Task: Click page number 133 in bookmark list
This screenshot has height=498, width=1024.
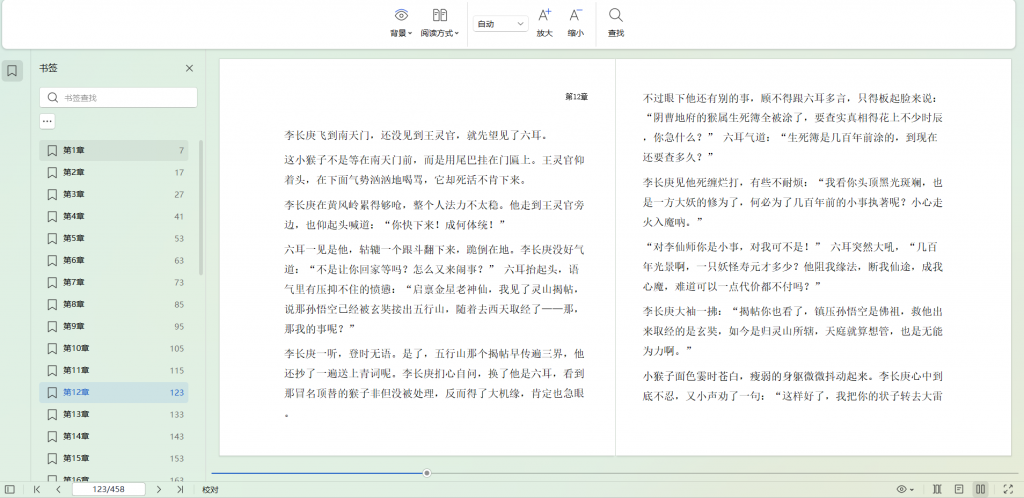Action: point(176,414)
